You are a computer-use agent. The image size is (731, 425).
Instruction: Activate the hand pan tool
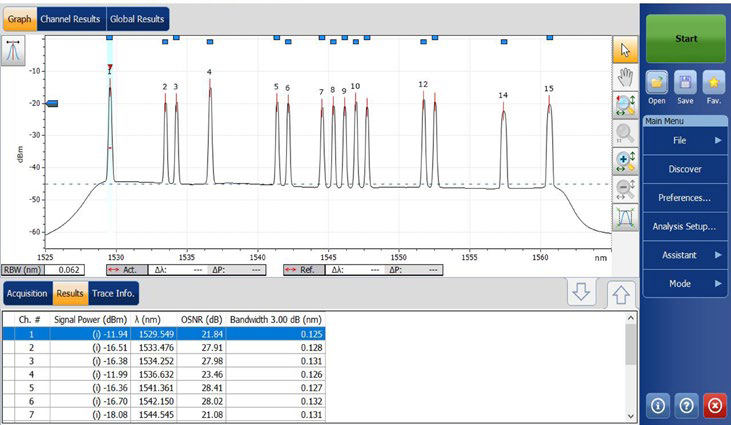click(x=626, y=76)
